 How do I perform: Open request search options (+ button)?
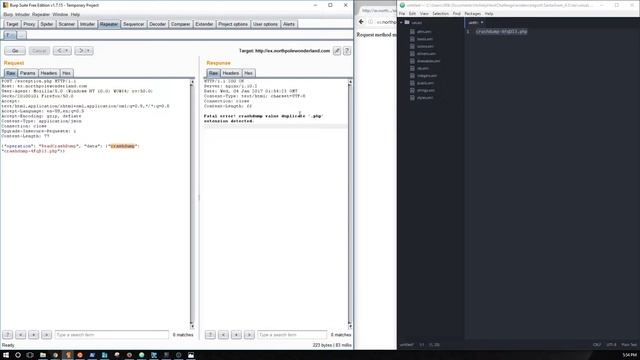tap(34, 335)
